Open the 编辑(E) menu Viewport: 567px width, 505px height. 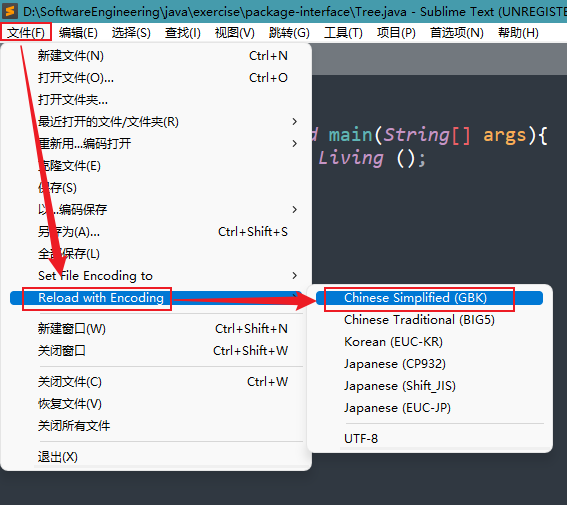tap(78, 33)
